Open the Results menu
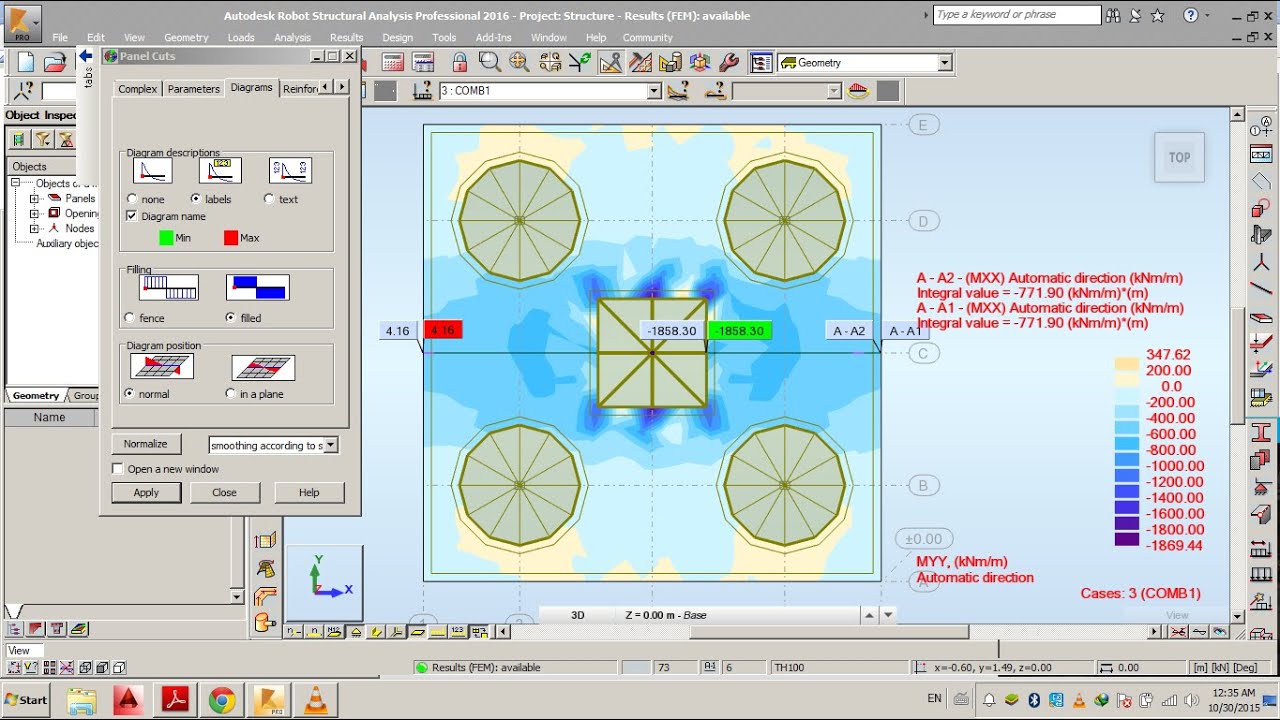The image size is (1280, 720). pos(346,38)
